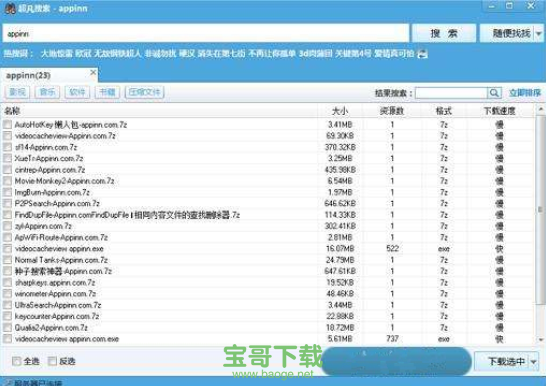Select the 种子搜索神器-Appinn.com.7z file name
546x386 pixels.
point(63,271)
